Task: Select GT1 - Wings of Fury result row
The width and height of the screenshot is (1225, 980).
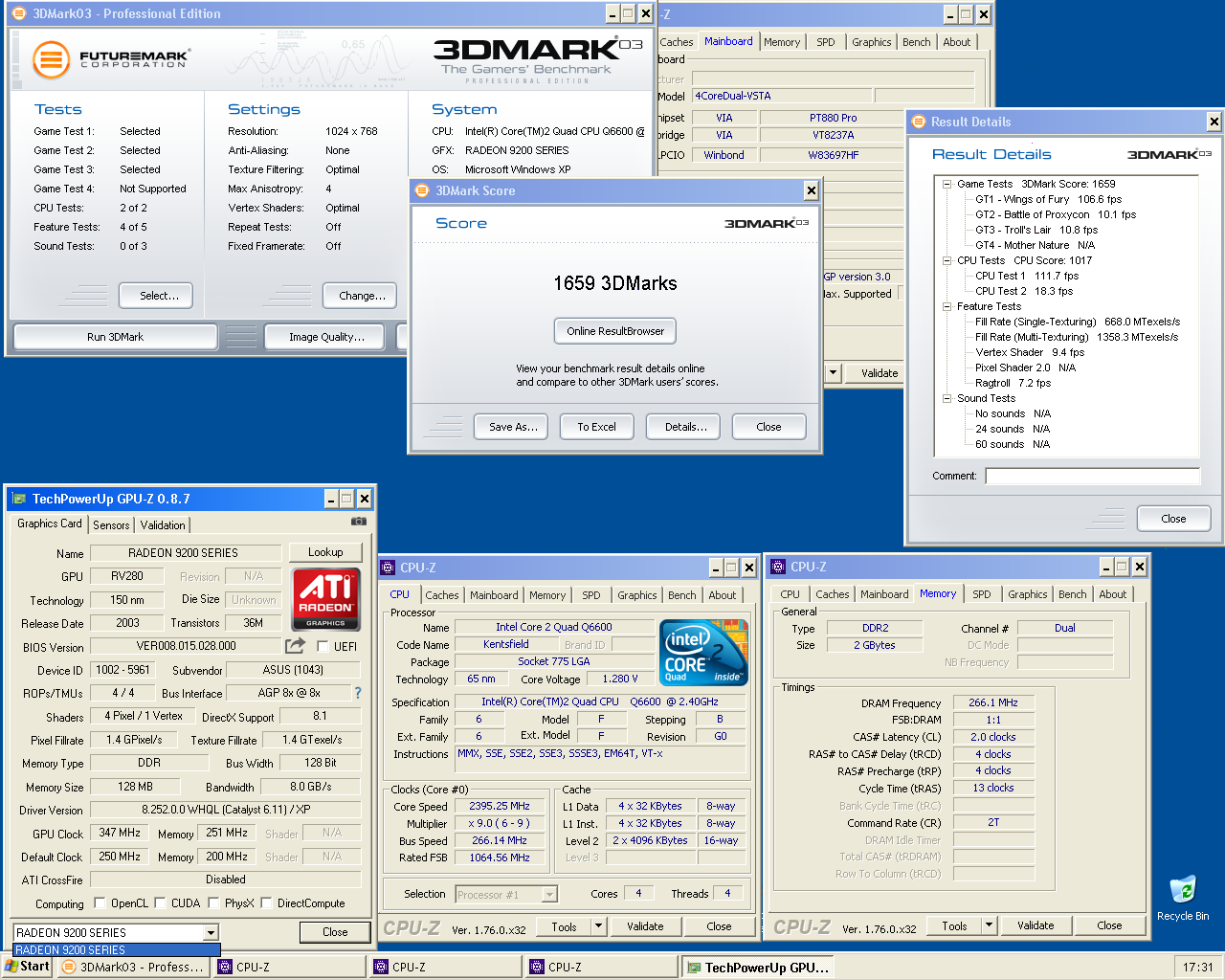Action: 1048,199
